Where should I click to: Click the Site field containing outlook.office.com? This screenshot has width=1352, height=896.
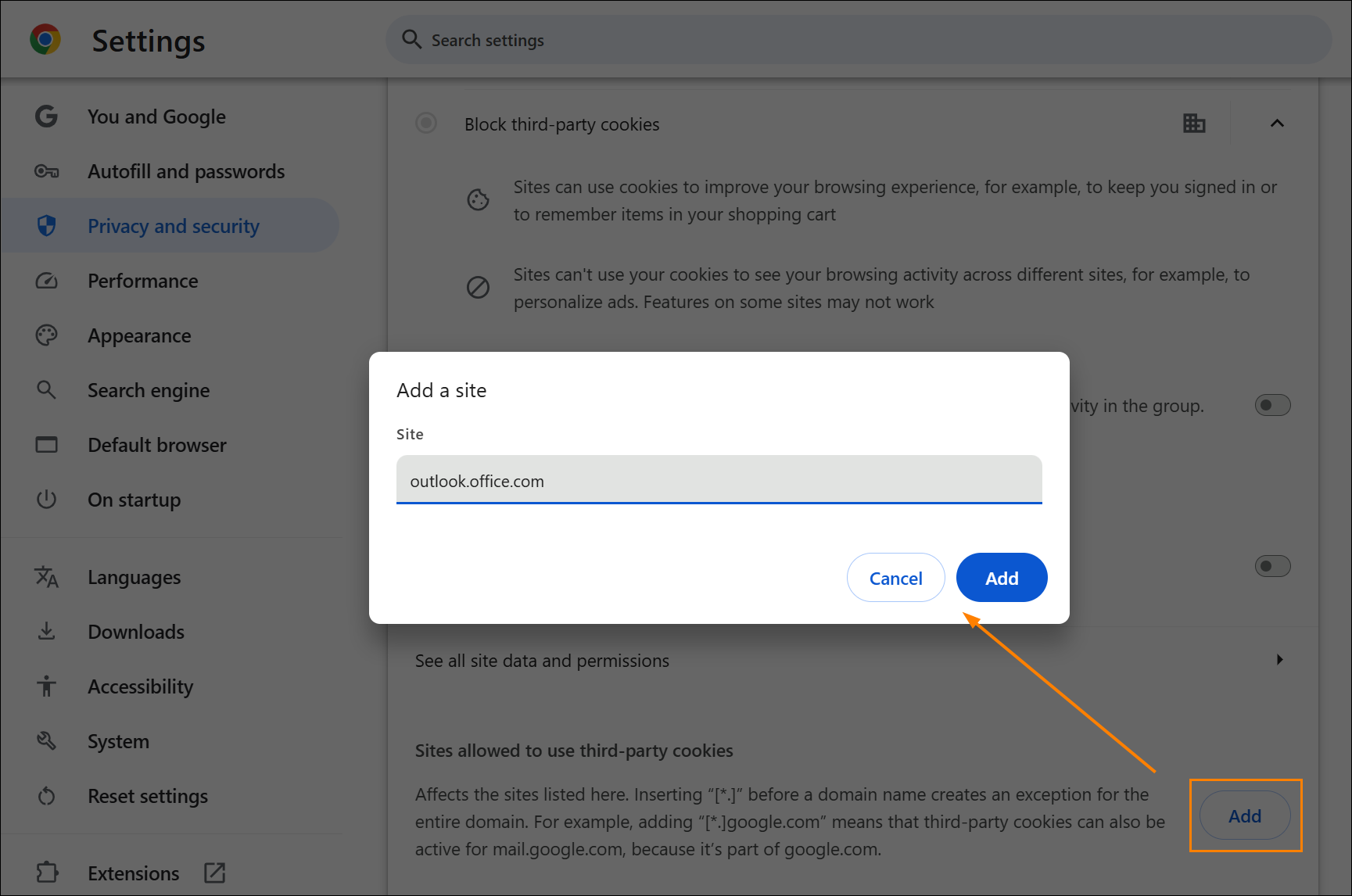[719, 480]
